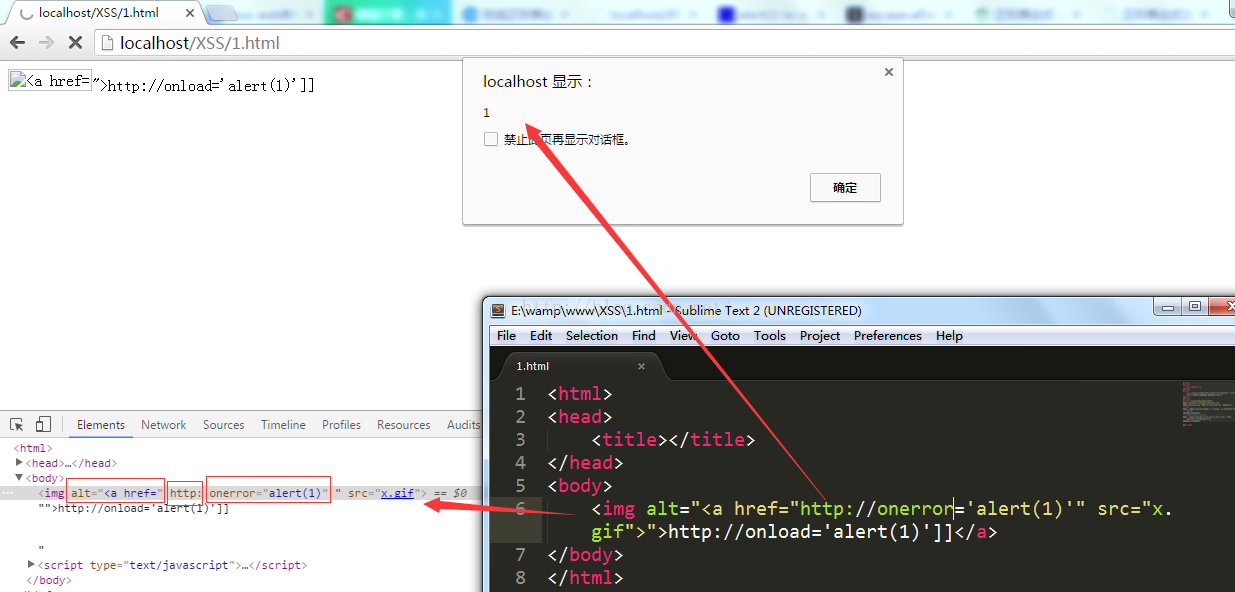Image resolution: width=1235 pixels, height=592 pixels.
Task: Open the Resources tab
Action: click(404, 425)
